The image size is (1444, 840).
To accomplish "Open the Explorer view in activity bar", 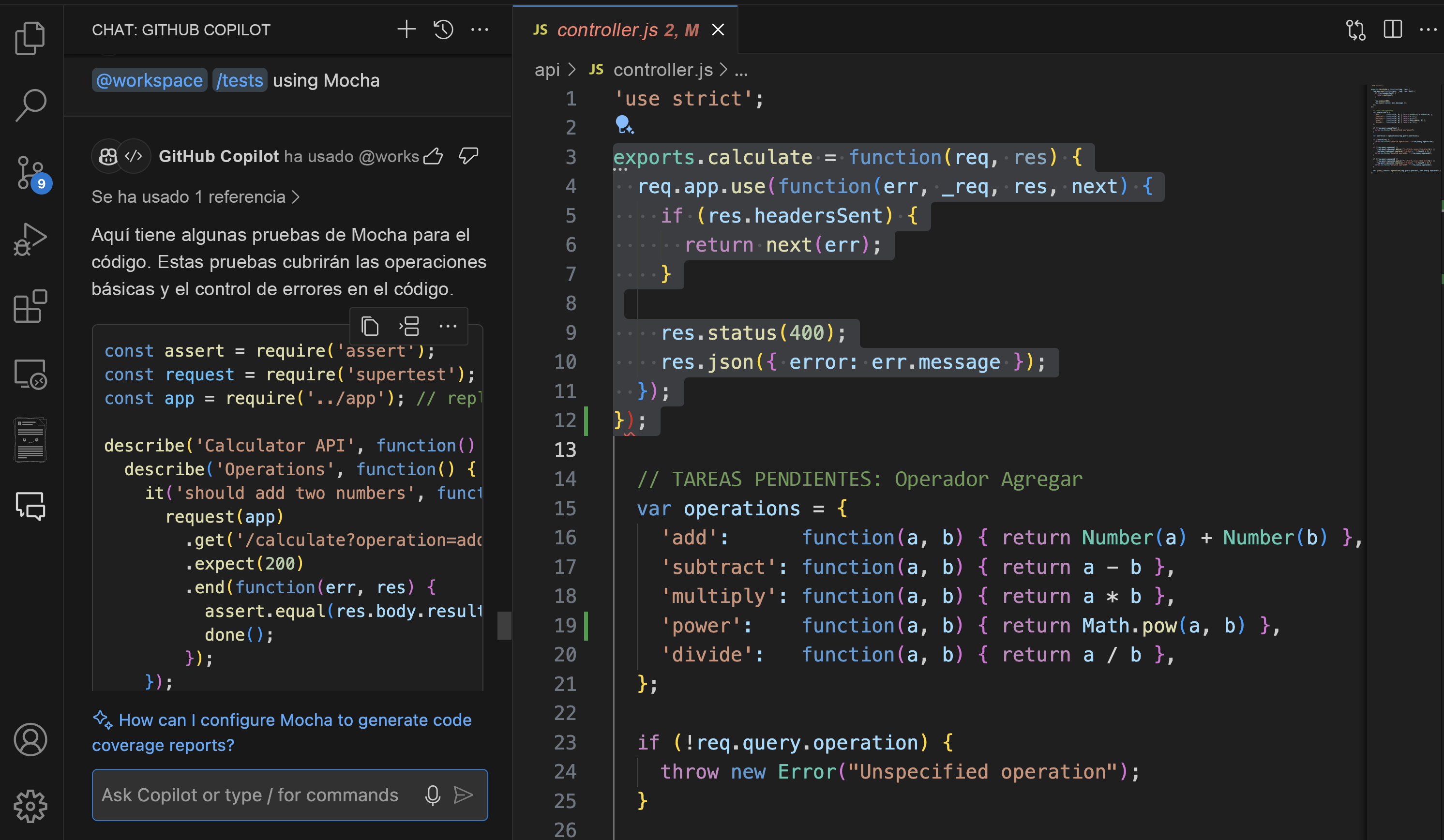I will 30,38.
